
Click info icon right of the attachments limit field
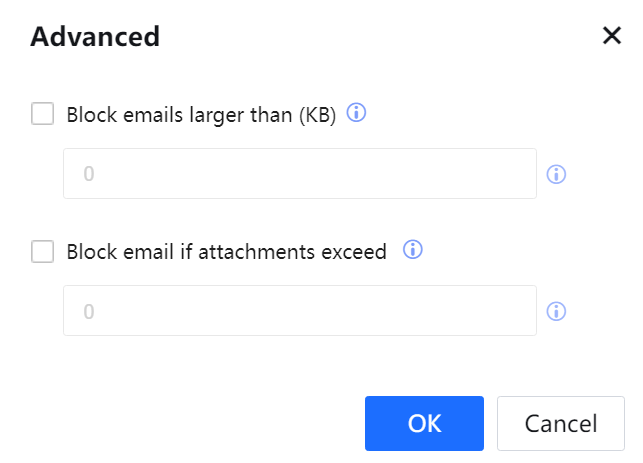[557, 311]
